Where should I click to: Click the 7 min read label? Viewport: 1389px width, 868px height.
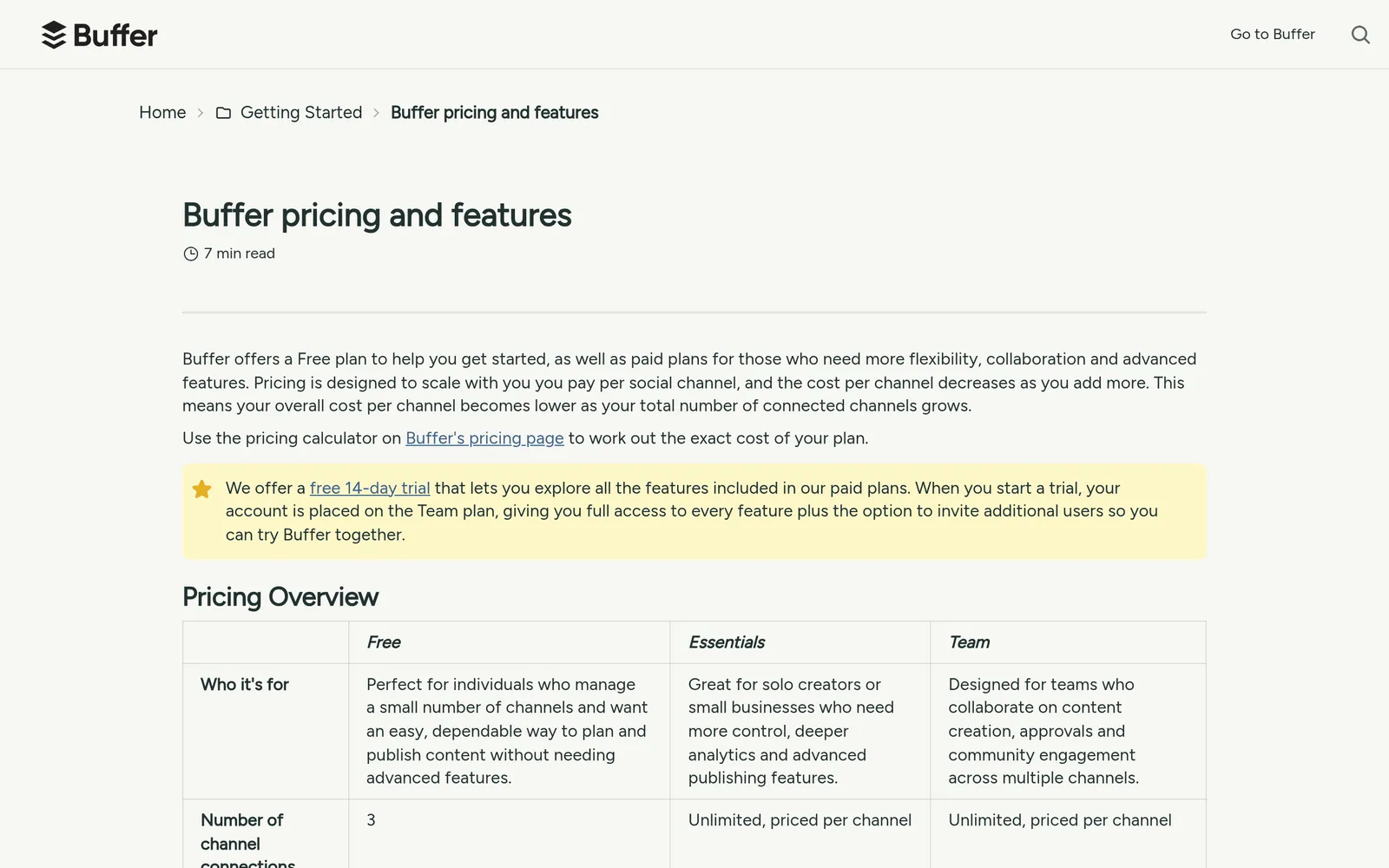coord(239,253)
